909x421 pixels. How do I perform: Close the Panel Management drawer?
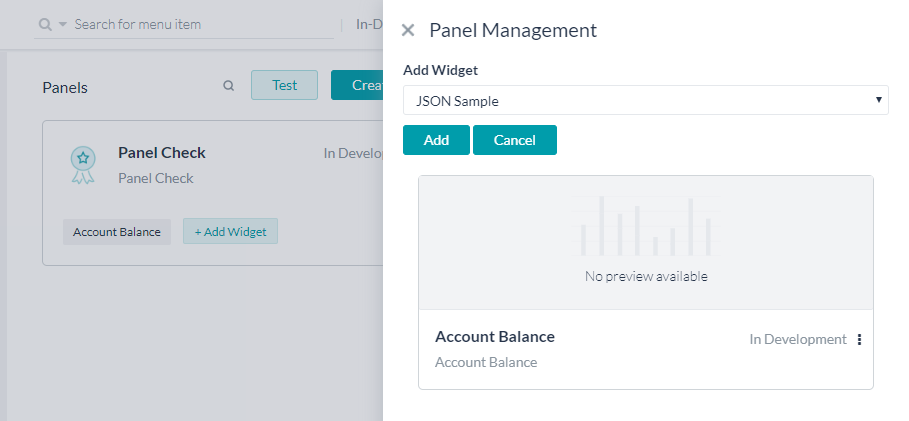coord(408,31)
